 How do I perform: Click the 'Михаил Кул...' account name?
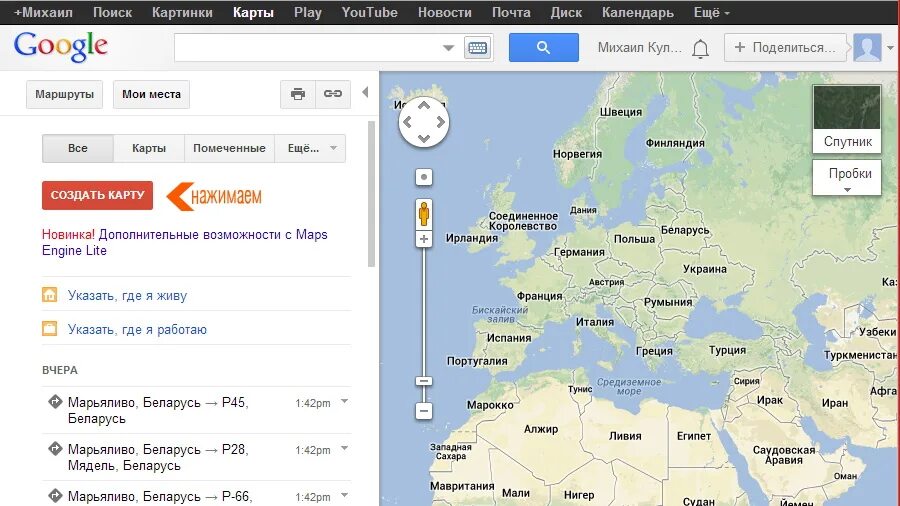tap(640, 48)
